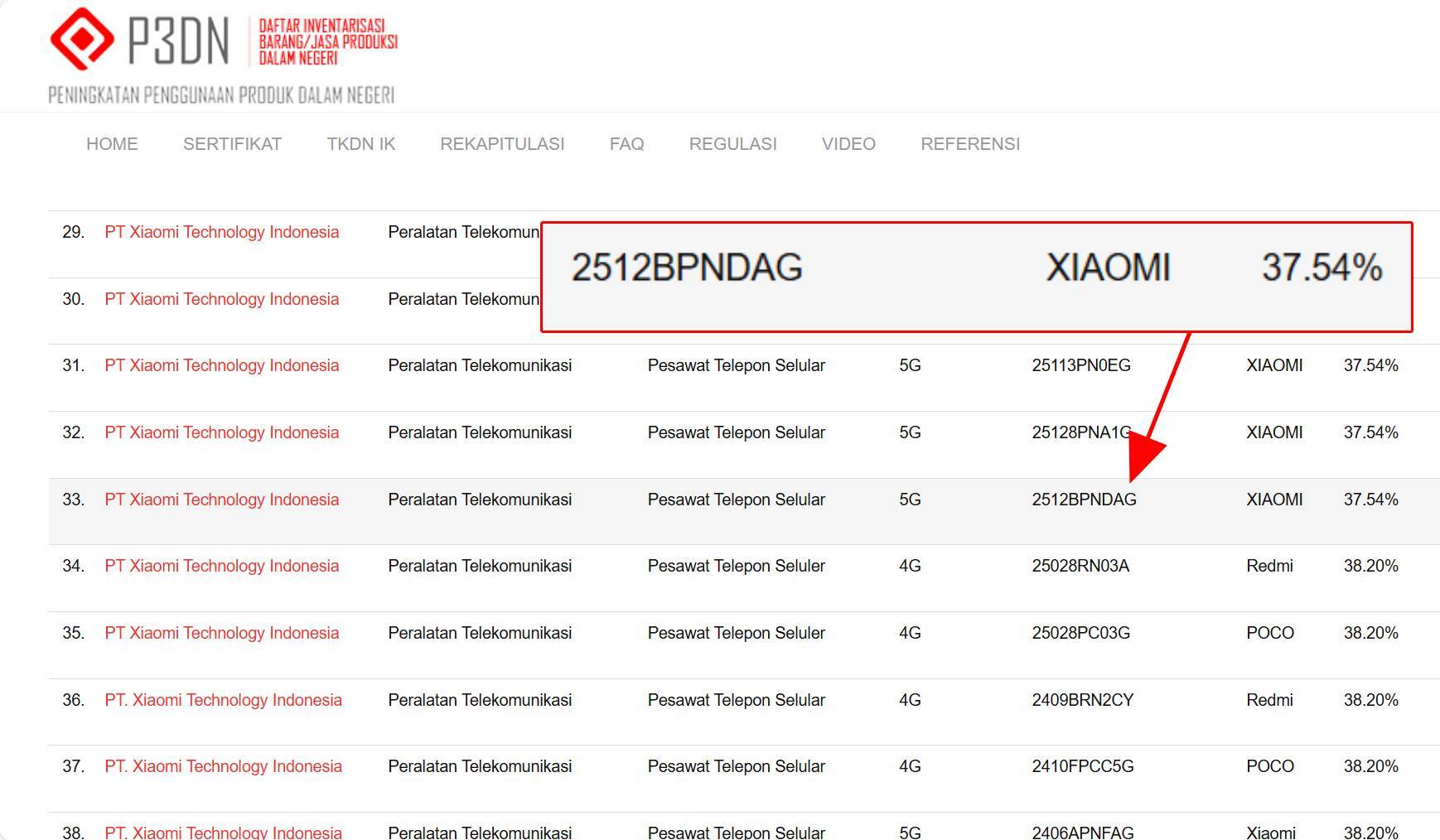Click the 5G cell in row 31
The image size is (1440, 840).
click(910, 365)
